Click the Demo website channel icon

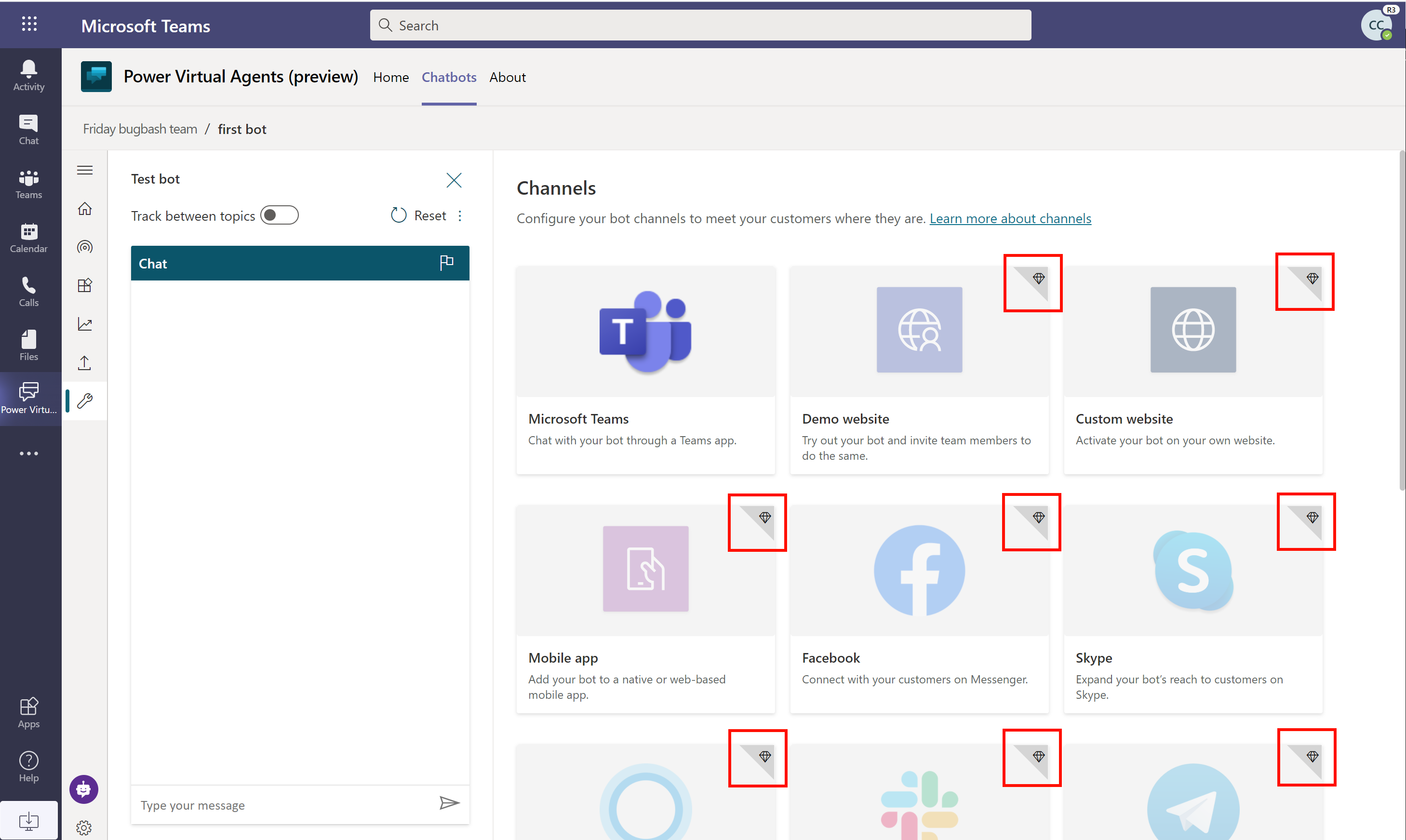[919, 330]
